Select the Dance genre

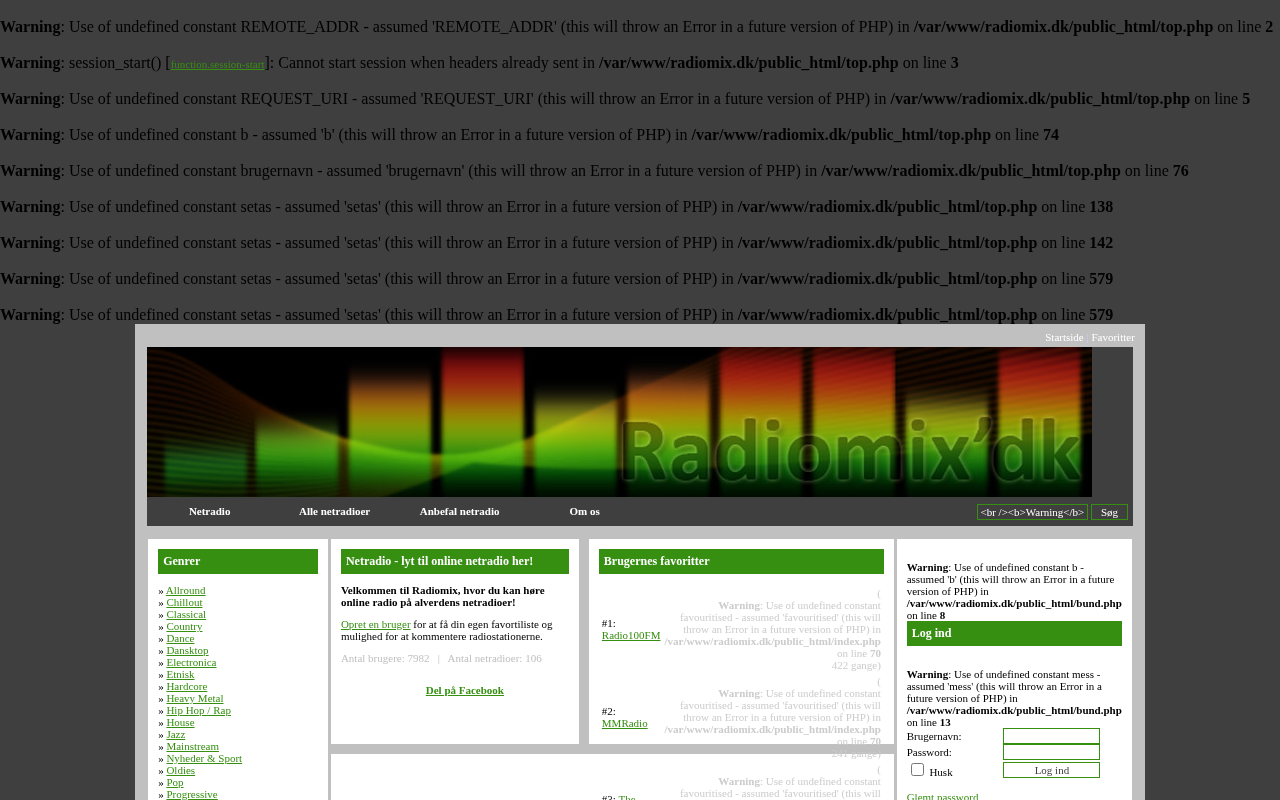[x=180, y=639]
